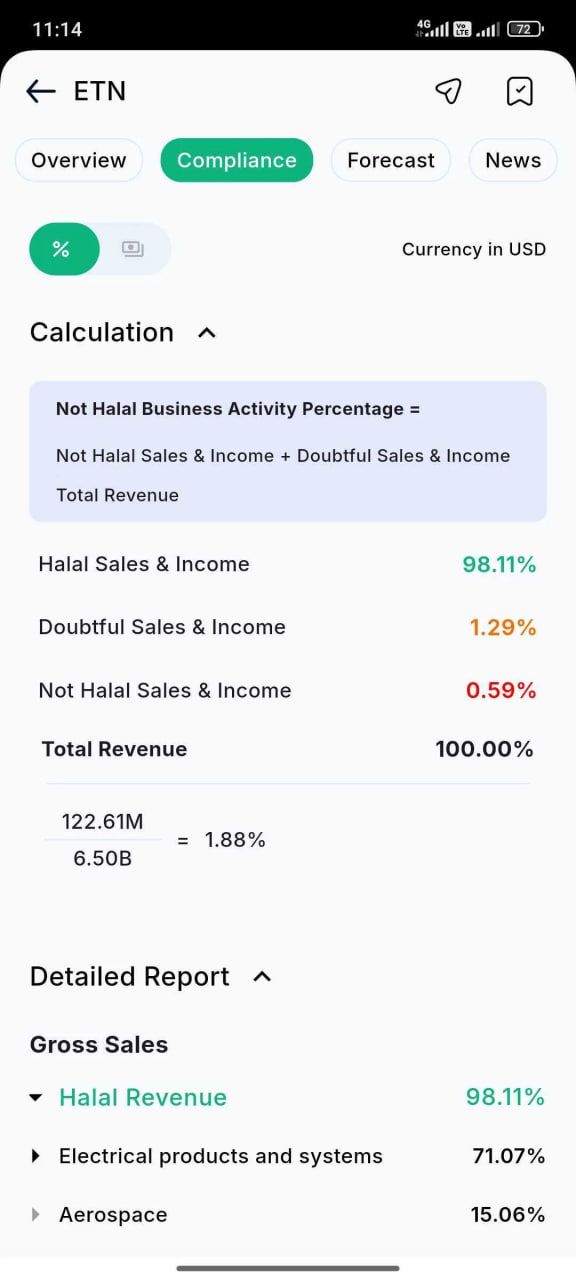This screenshot has height=1280, width=576.
Task: Tap the Doubtful Sales & Income row
Action: tap(288, 627)
